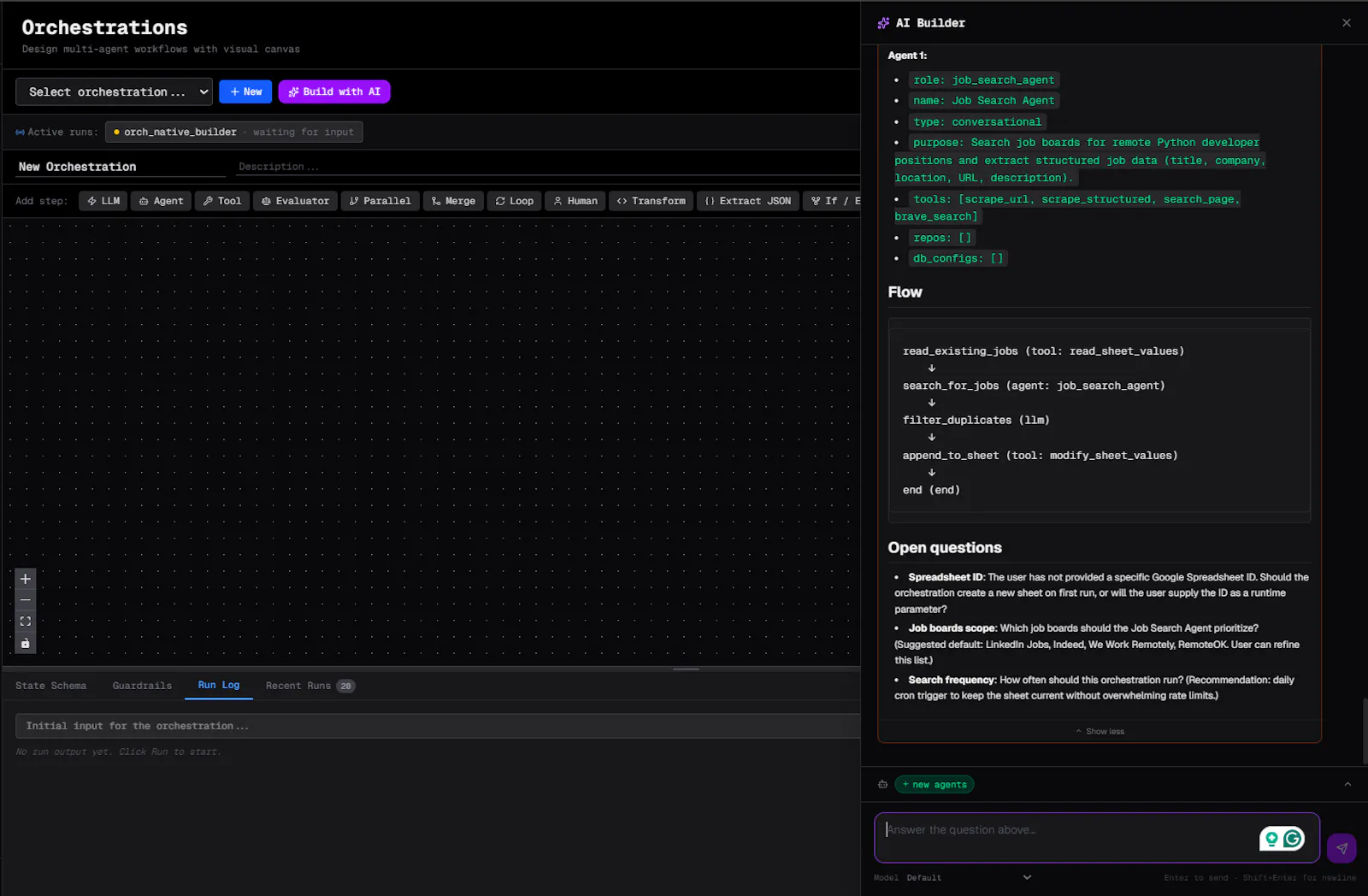Add an LLM step to the canvas
The width and height of the screenshot is (1368, 896).
point(103,201)
